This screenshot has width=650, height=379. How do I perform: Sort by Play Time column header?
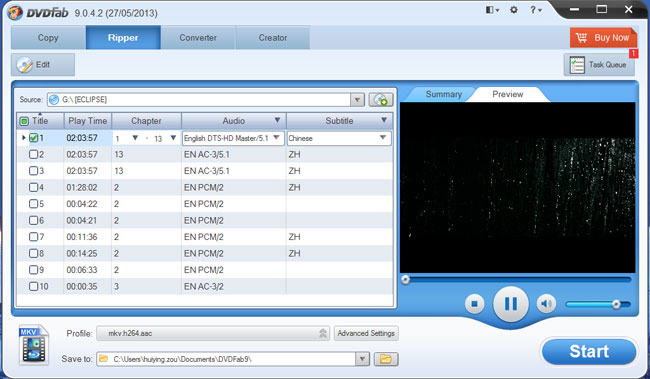tap(87, 121)
